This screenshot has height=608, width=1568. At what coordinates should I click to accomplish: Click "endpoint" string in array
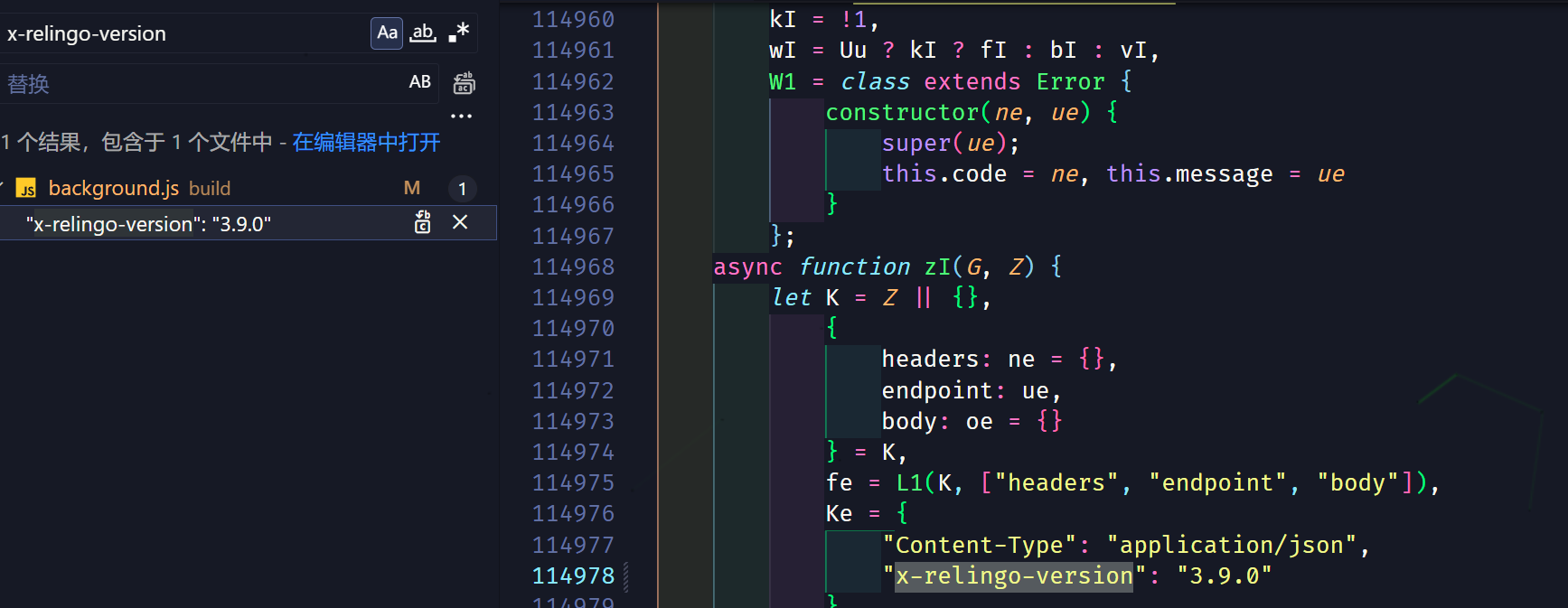click(x=1217, y=482)
